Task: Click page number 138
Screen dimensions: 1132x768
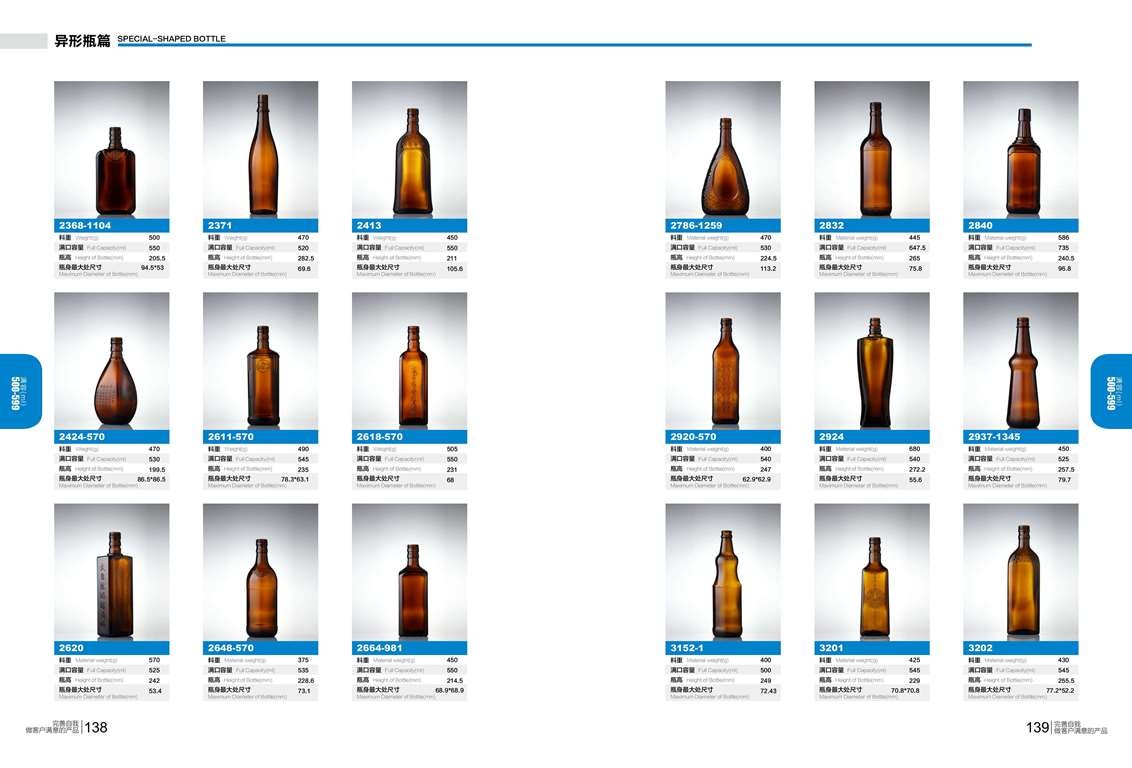Action: click(96, 728)
